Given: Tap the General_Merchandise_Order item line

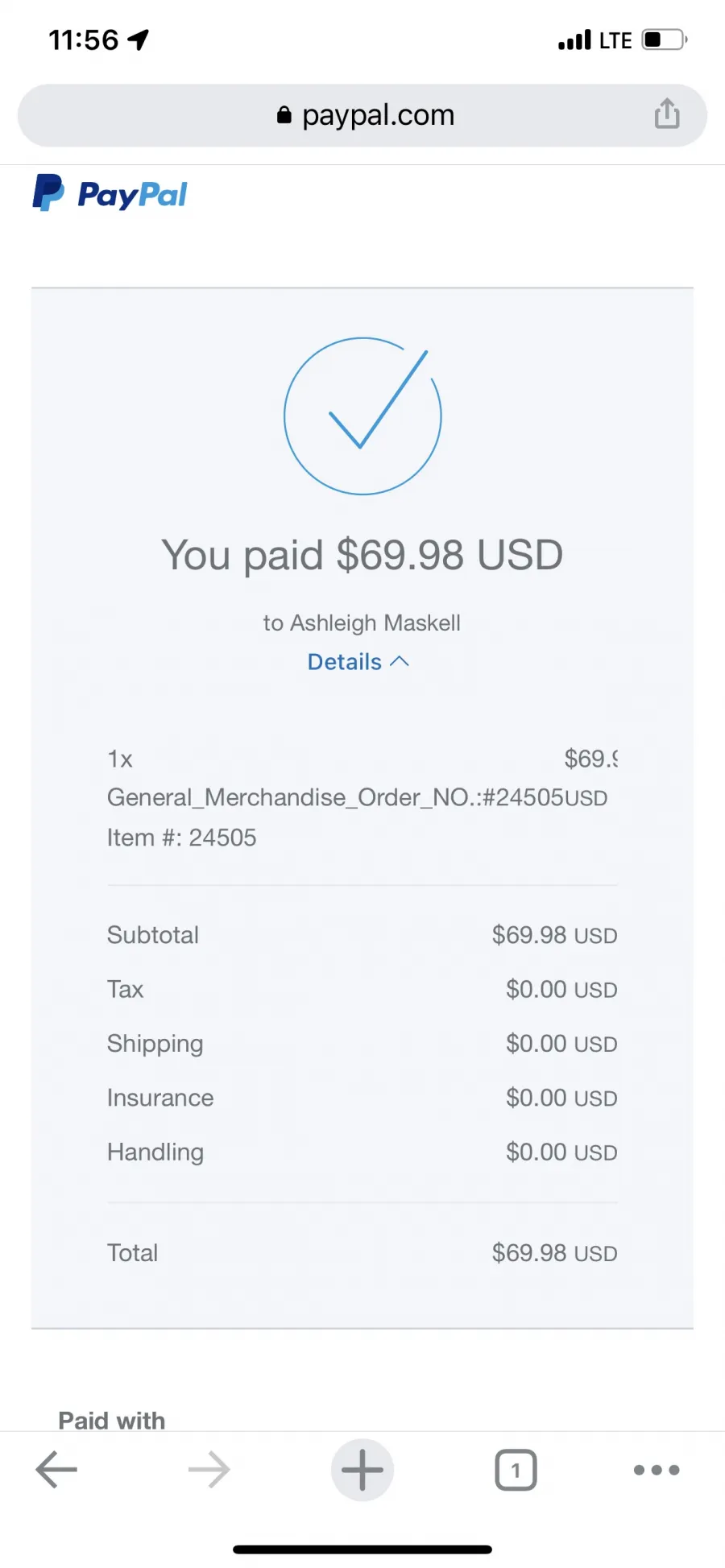Looking at the screenshot, I should tap(357, 797).
